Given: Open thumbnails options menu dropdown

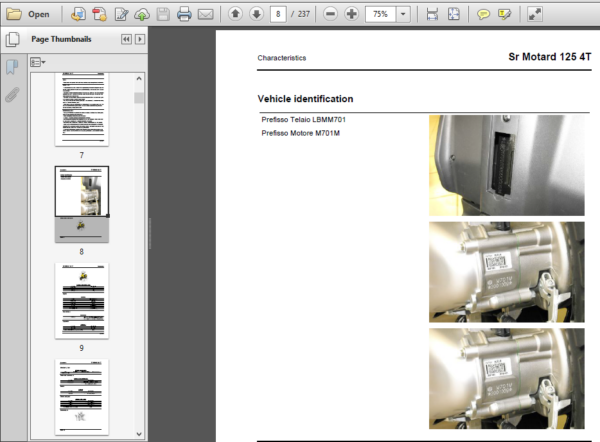Looking at the screenshot, I should click(x=38, y=62).
